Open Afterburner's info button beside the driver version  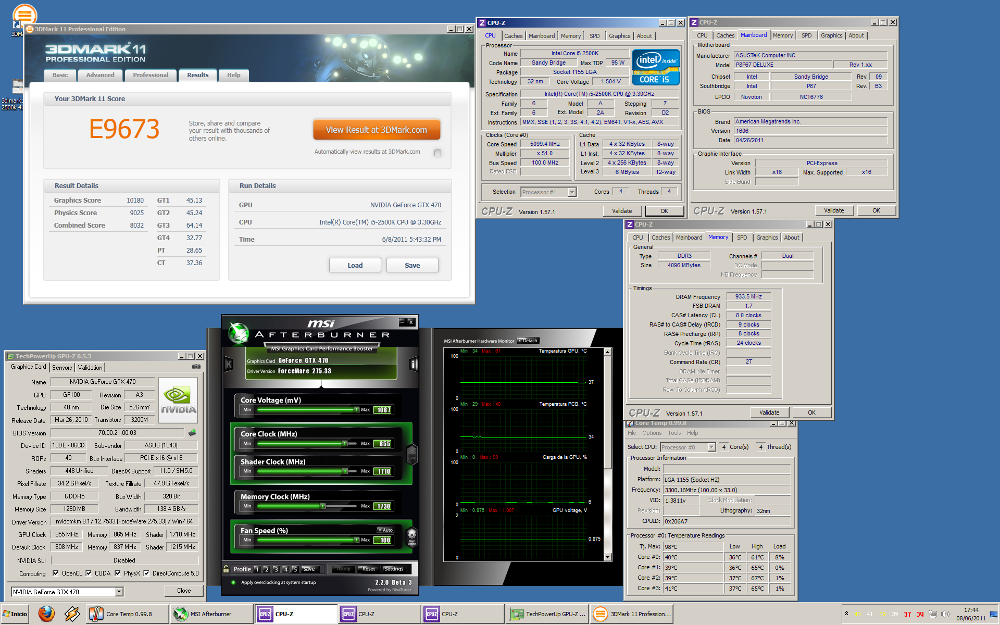point(413,364)
